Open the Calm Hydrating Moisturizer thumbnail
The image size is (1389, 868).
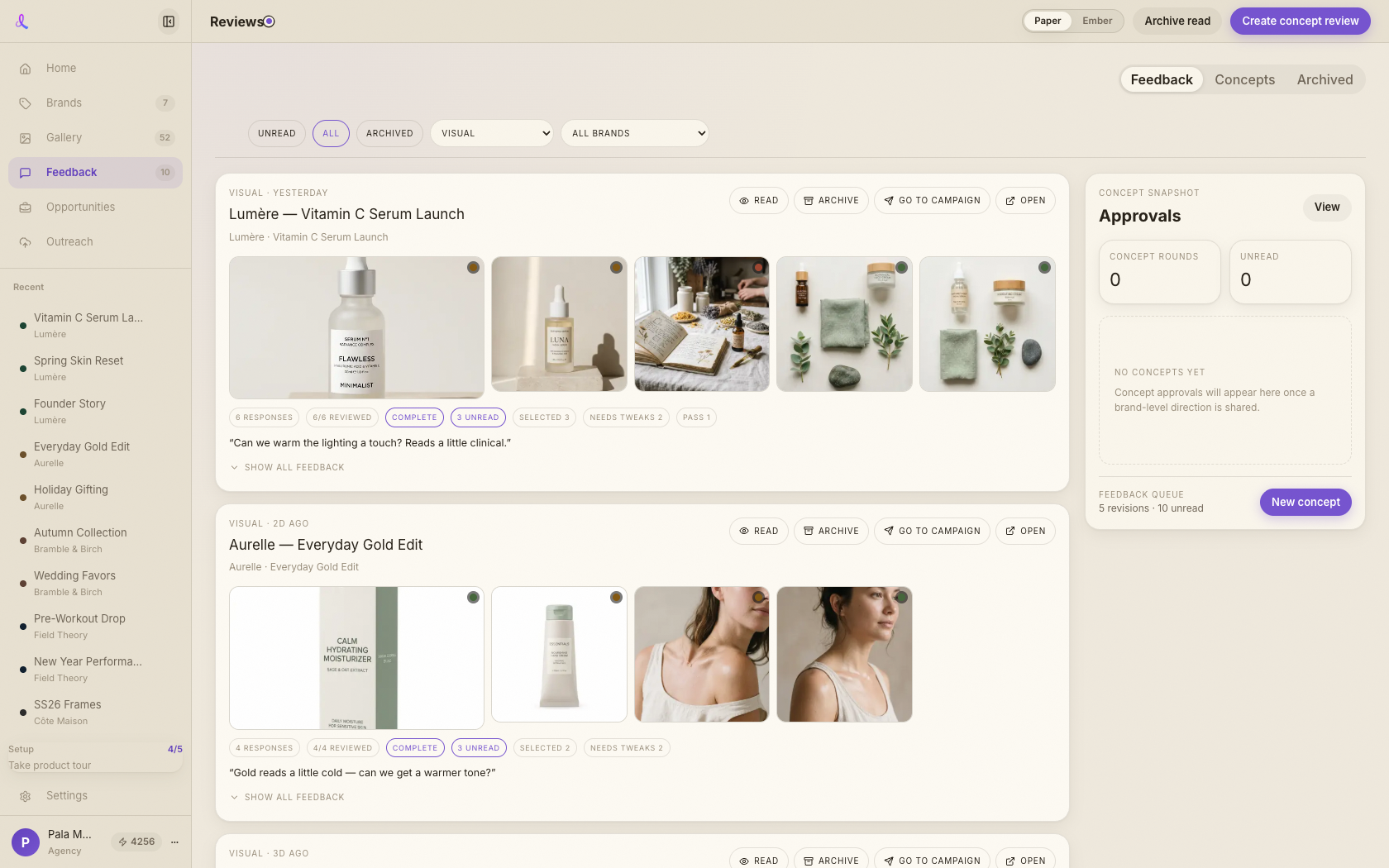click(356, 658)
